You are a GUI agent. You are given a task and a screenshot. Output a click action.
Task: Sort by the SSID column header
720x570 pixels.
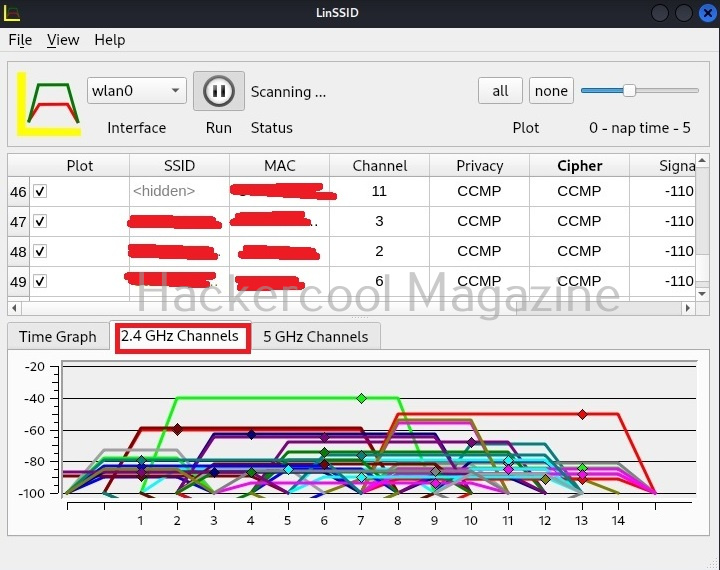(x=180, y=165)
